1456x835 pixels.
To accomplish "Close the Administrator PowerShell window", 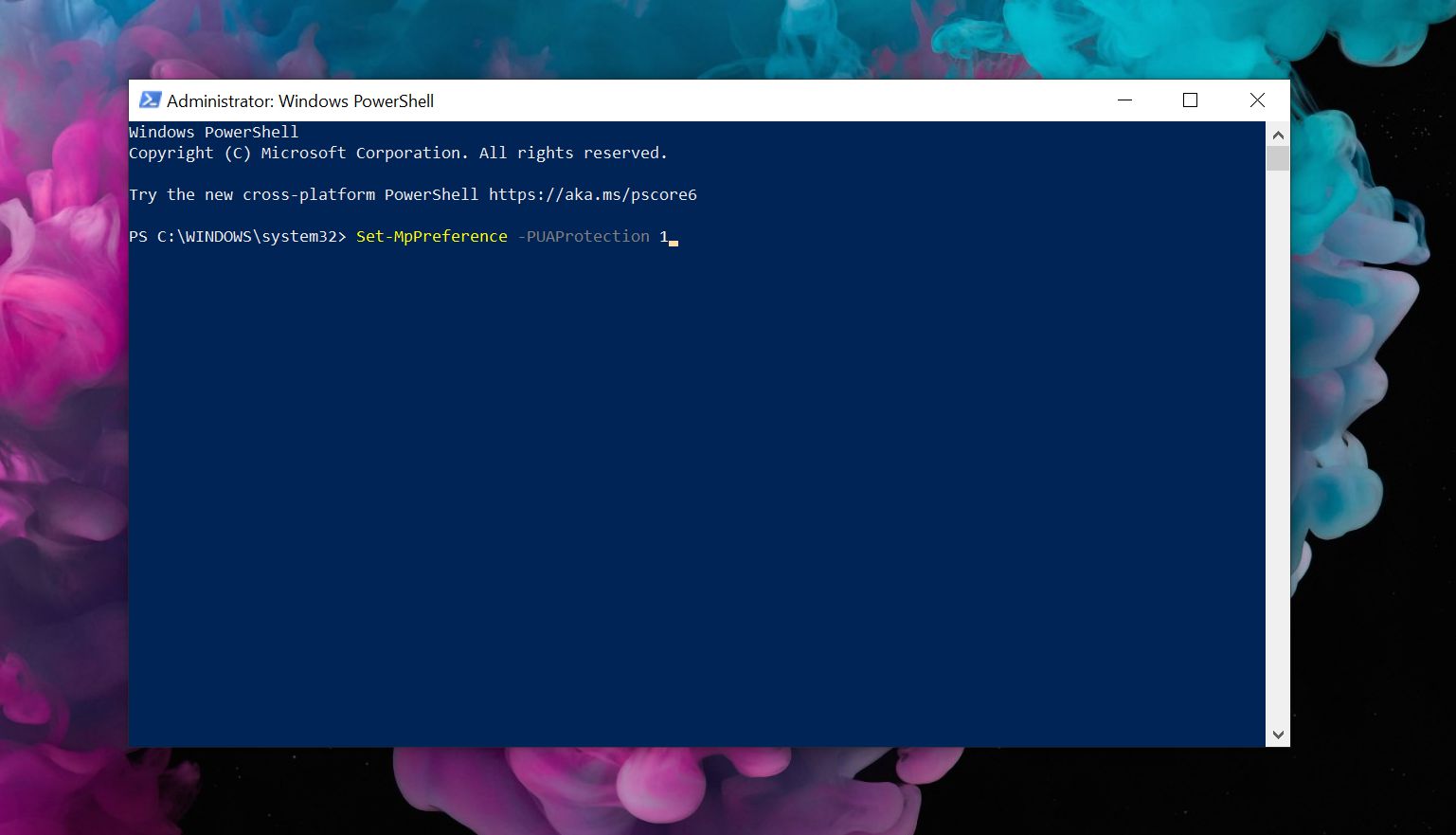I will (1257, 100).
